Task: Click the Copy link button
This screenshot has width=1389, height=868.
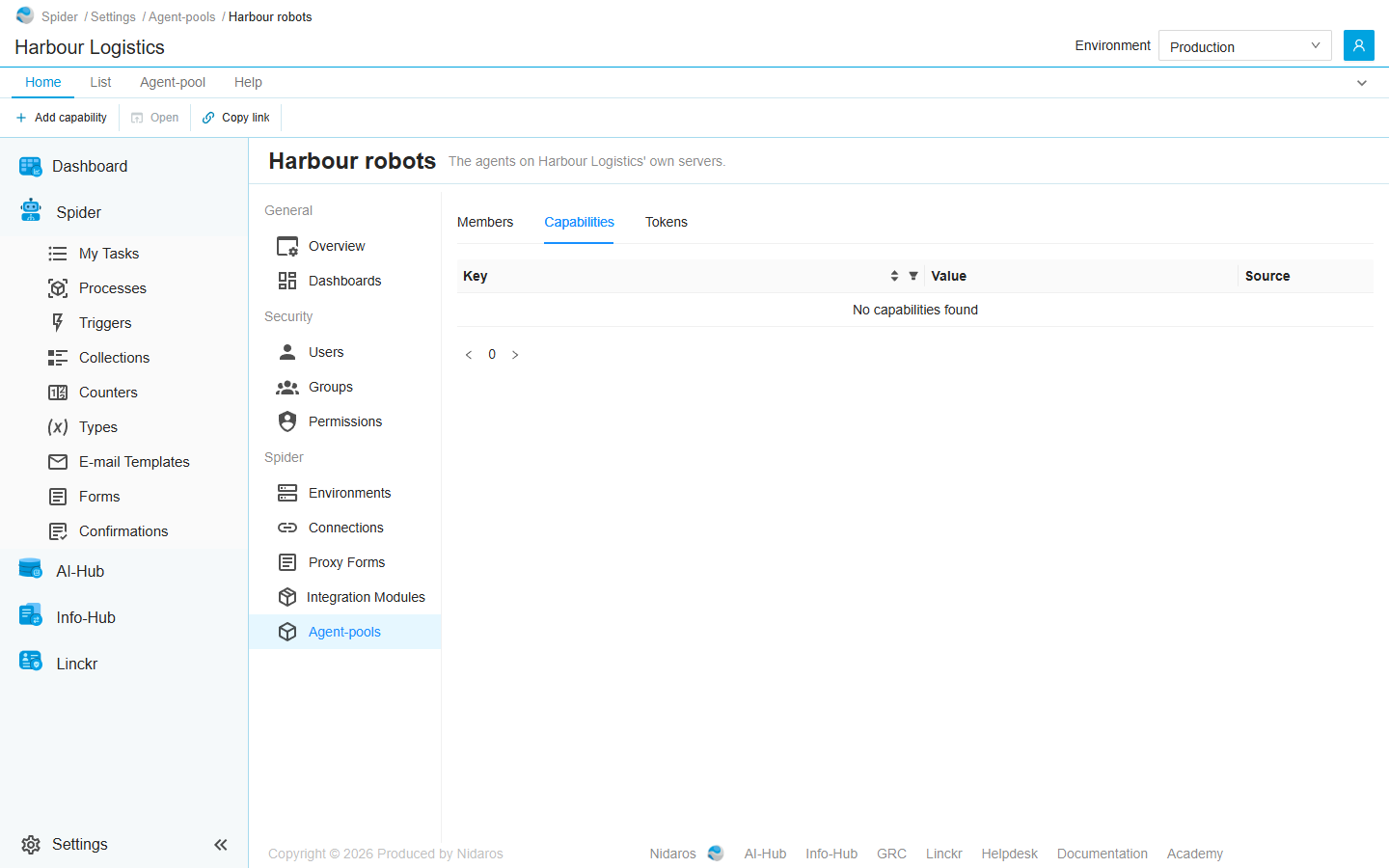Action: (x=236, y=118)
